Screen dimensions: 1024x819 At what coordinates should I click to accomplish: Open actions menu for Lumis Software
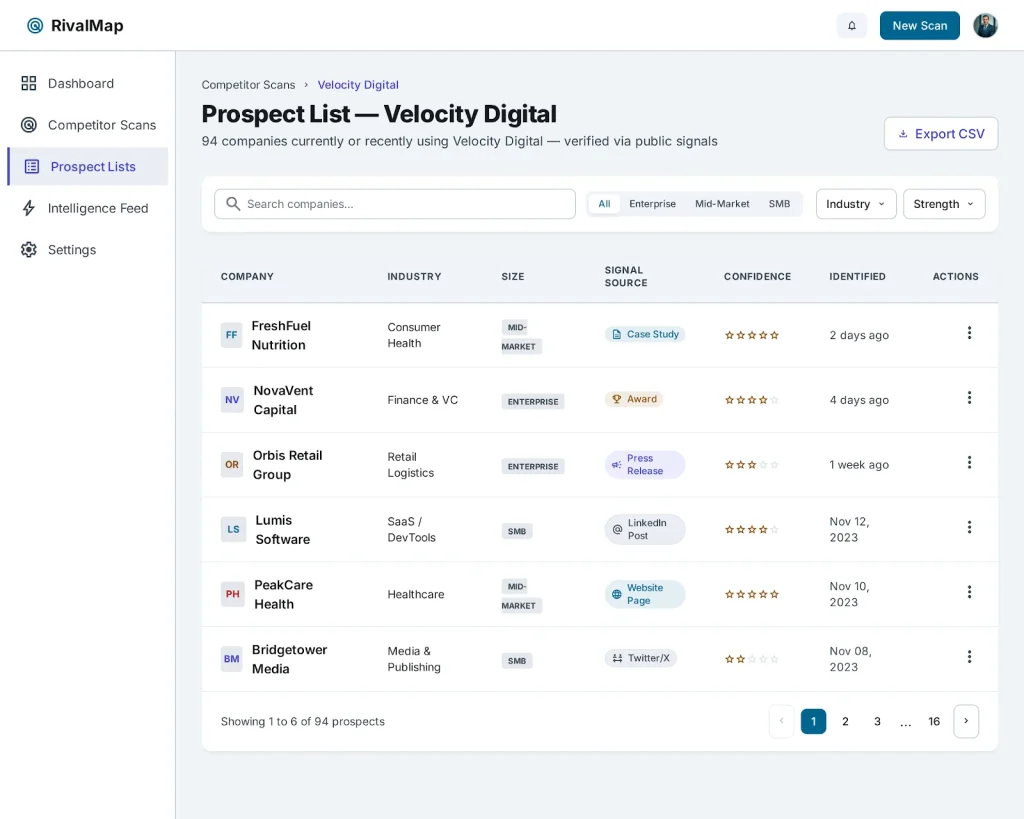(969, 527)
